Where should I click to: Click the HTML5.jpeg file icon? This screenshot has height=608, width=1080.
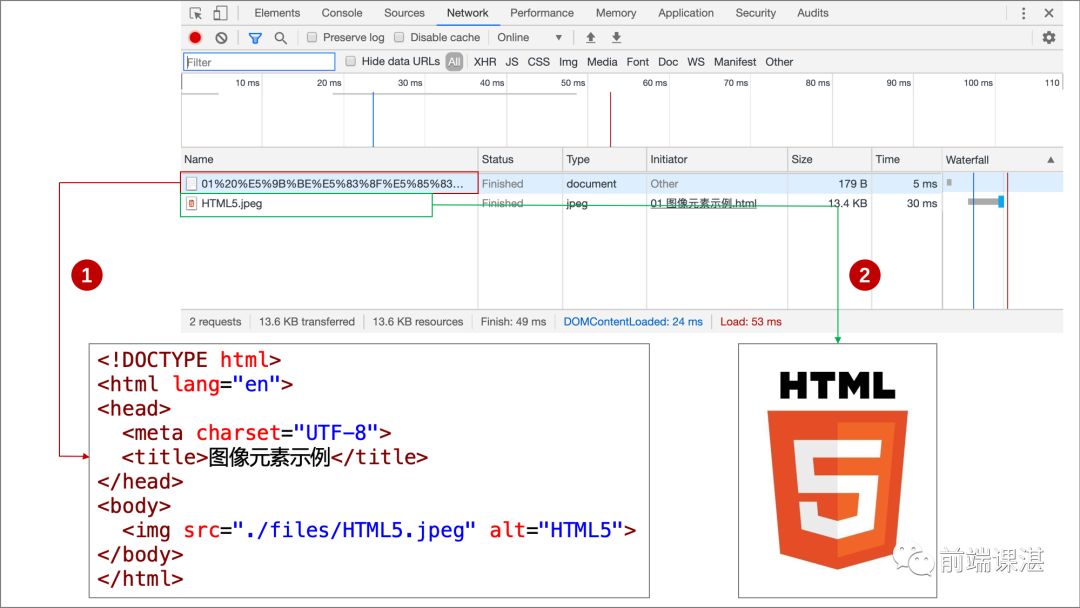tap(191, 204)
